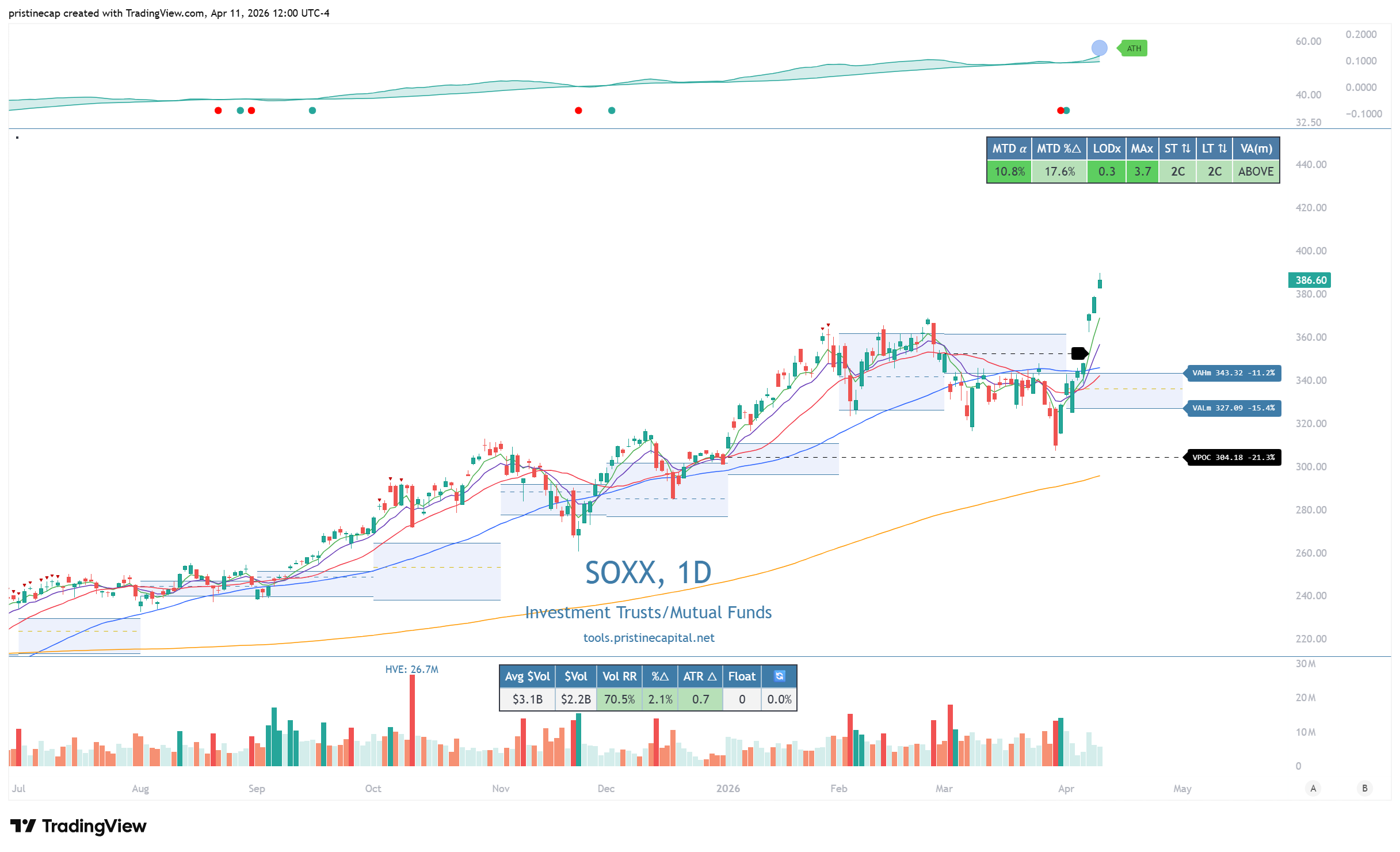Open the tools.pristinecapital.net link
The image size is (1400, 852).
(x=648, y=638)
